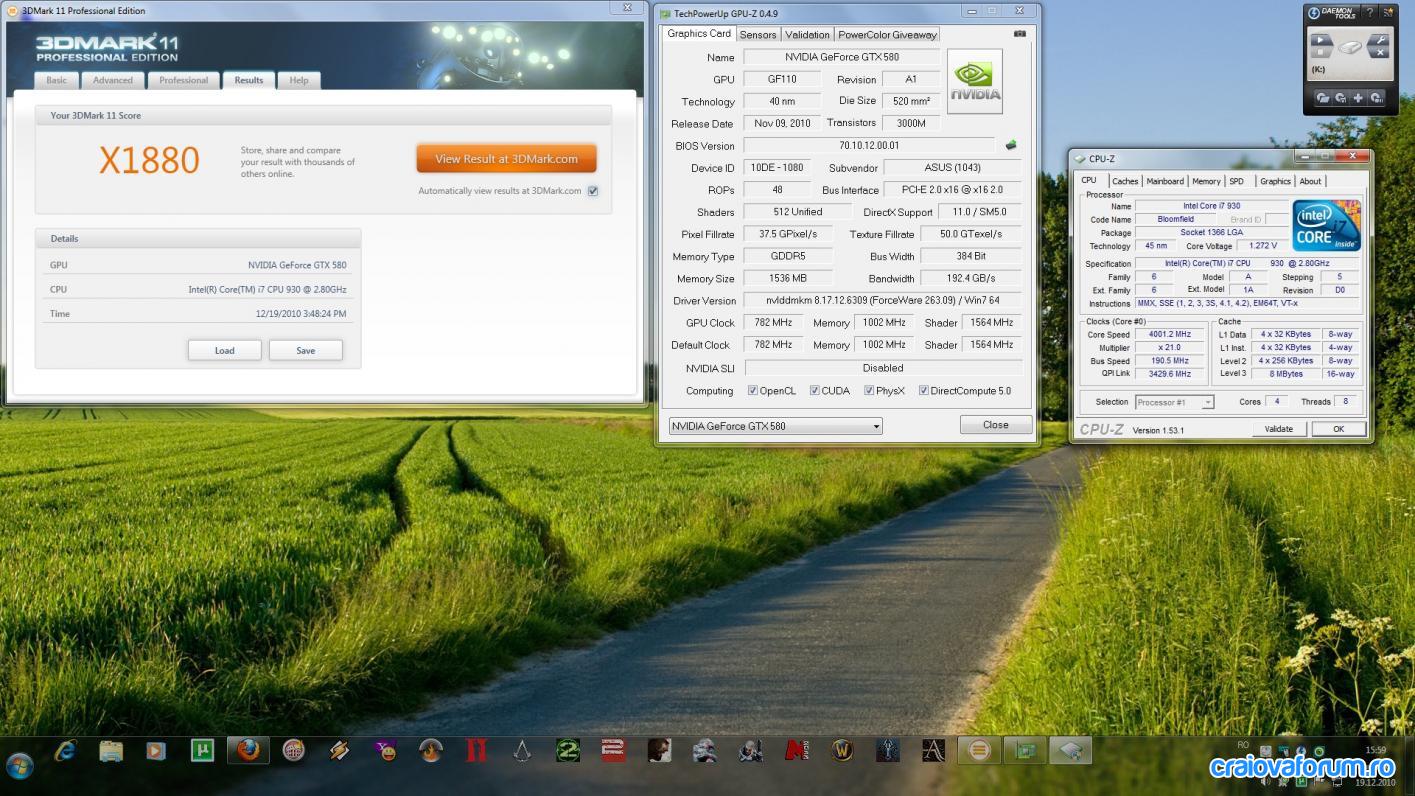Open Daemon Tools wrench settings icon
This screenshot has width=1415, height=796.
[1380, 40]
